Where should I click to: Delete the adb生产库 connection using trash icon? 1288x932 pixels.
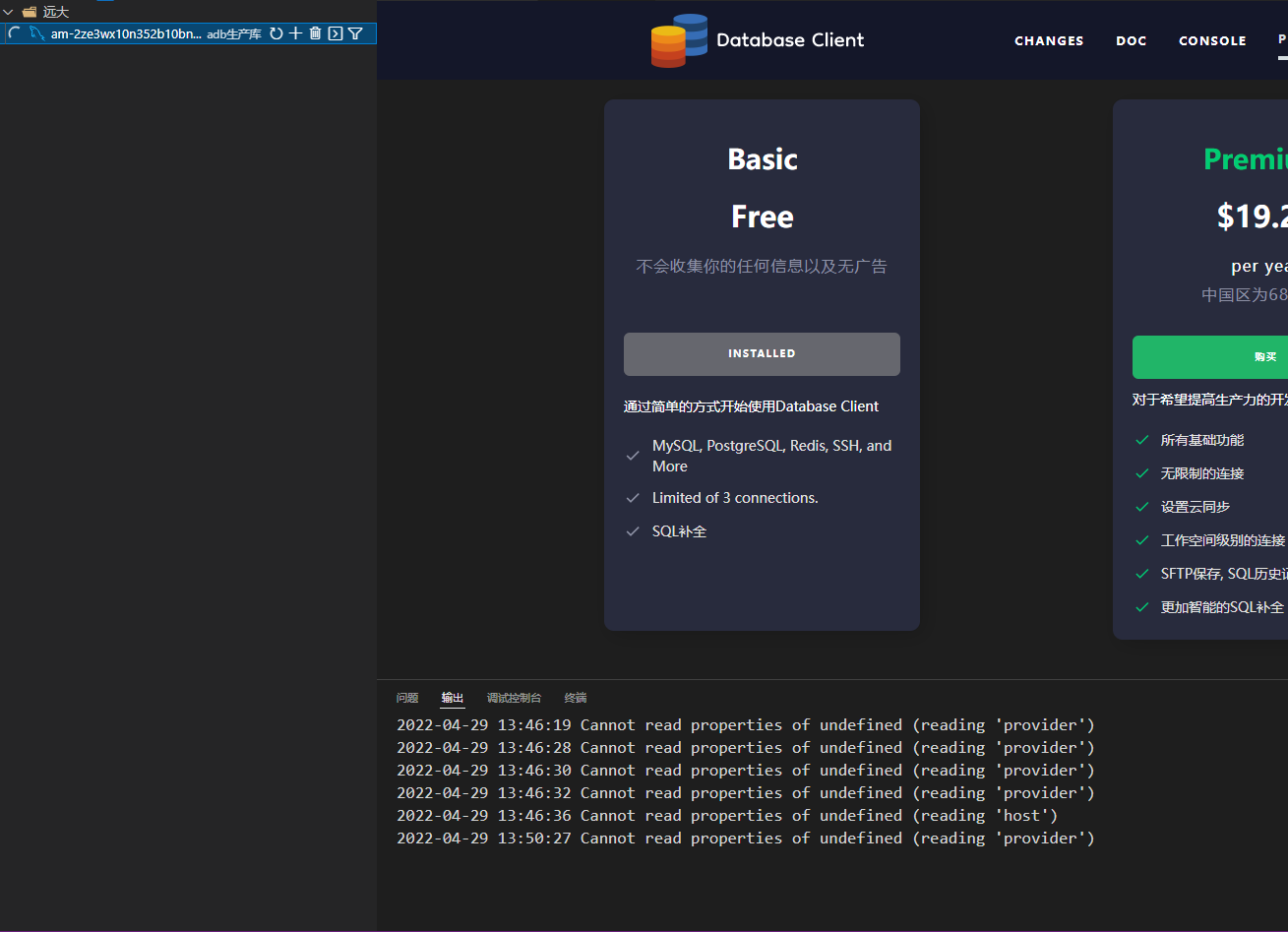coord(315,32)
